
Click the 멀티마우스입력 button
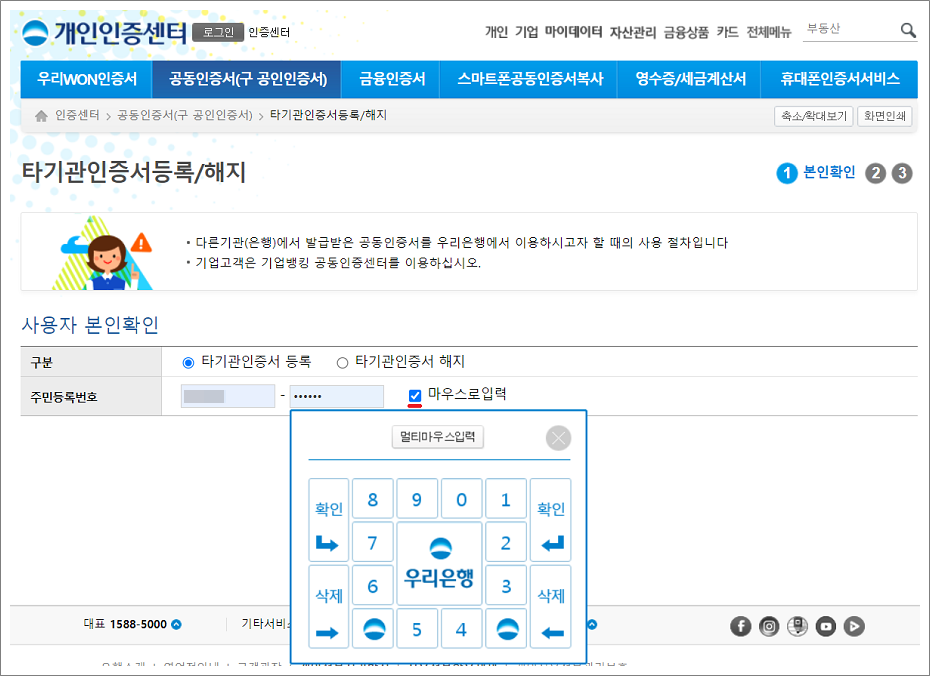coord(438,437)
